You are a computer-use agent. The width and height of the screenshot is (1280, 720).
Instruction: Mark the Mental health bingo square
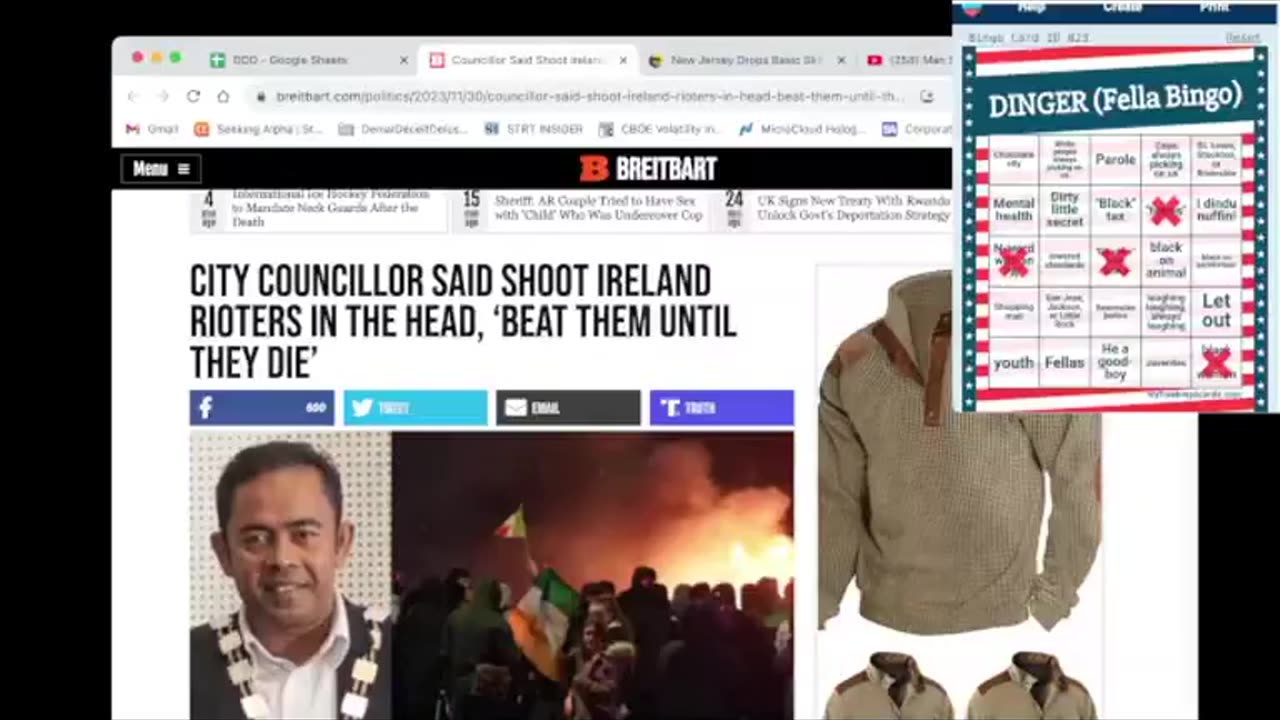(x=1013, y=209)
